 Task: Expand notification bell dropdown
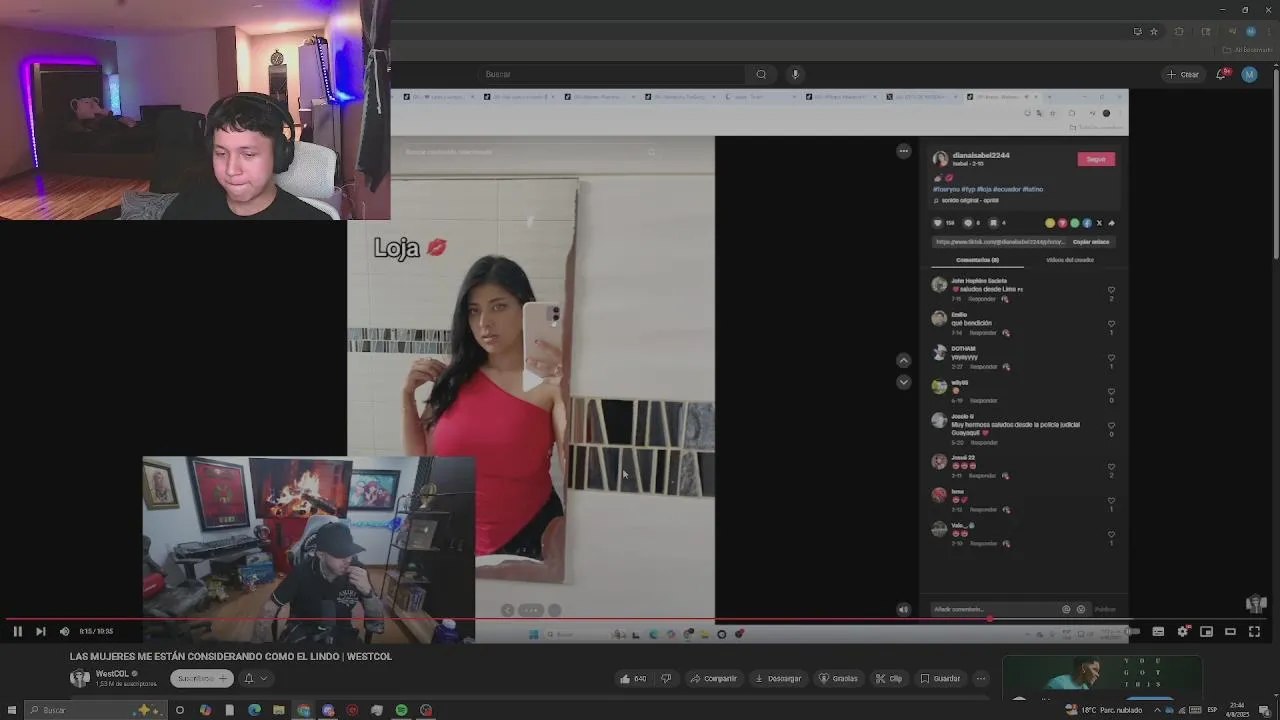click(256, 678)
